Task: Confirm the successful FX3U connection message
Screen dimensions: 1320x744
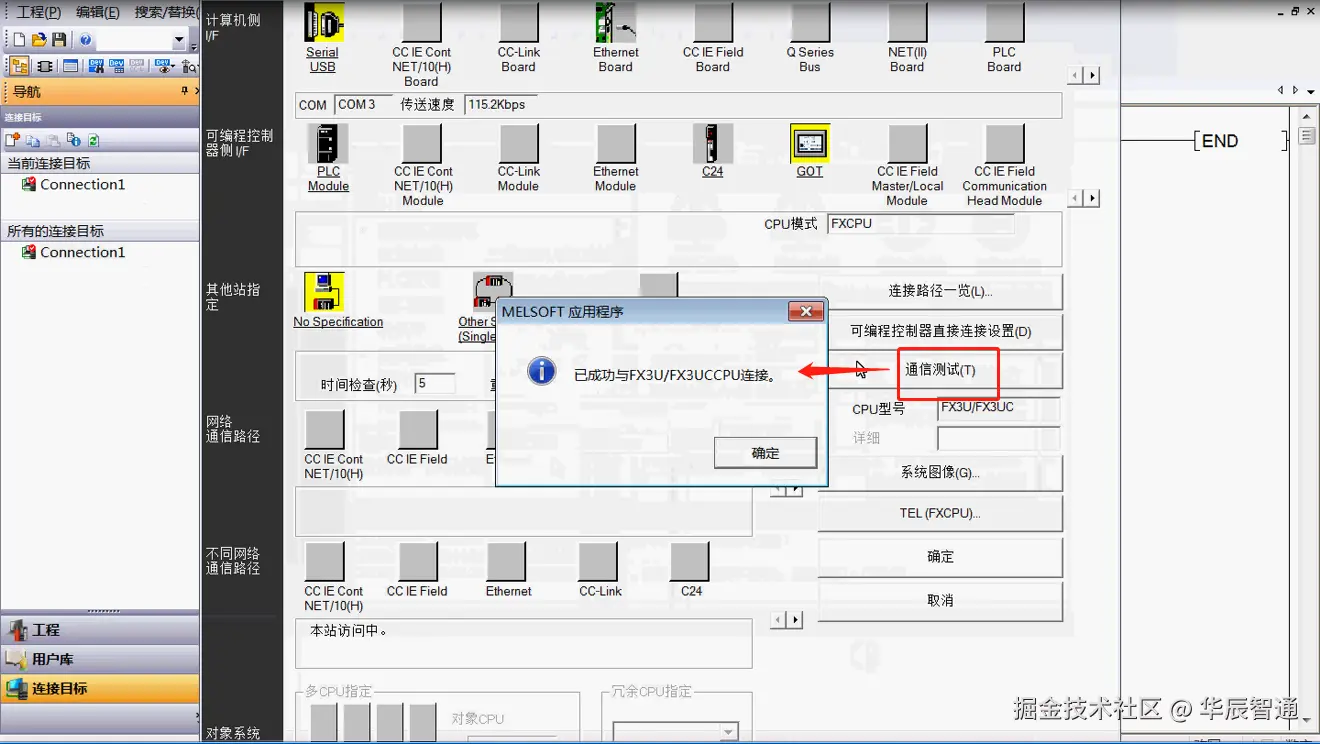Action: pyautogui.click(x=765, y=452)
